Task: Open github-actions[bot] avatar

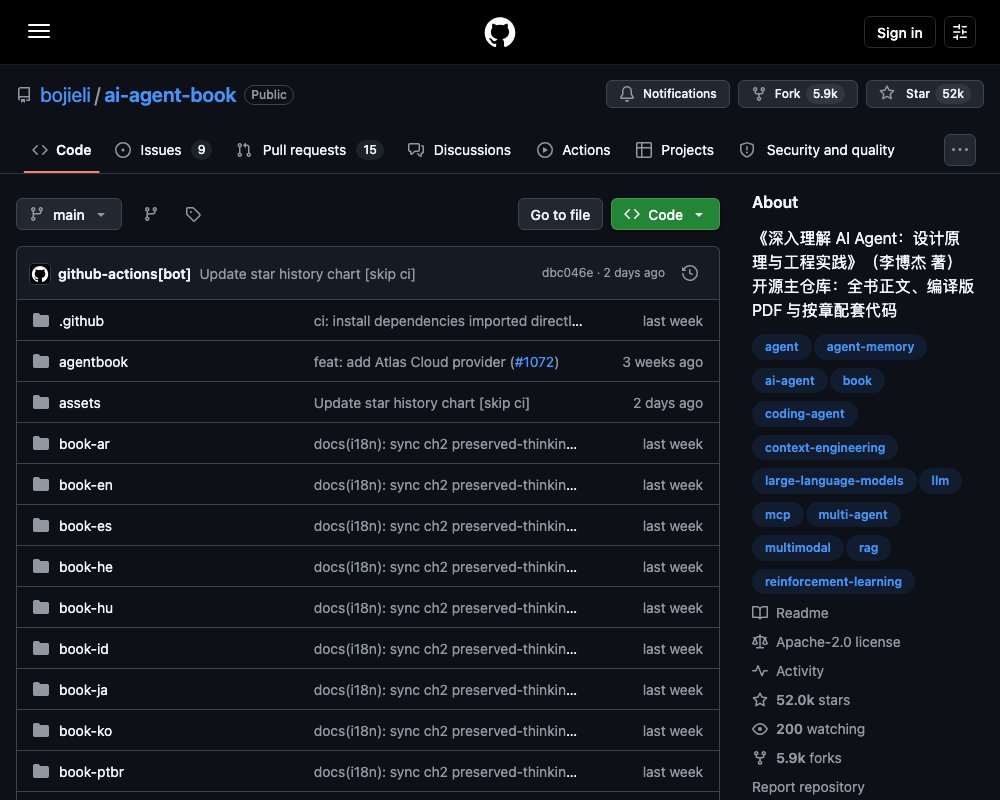Action: click(40, 274)
